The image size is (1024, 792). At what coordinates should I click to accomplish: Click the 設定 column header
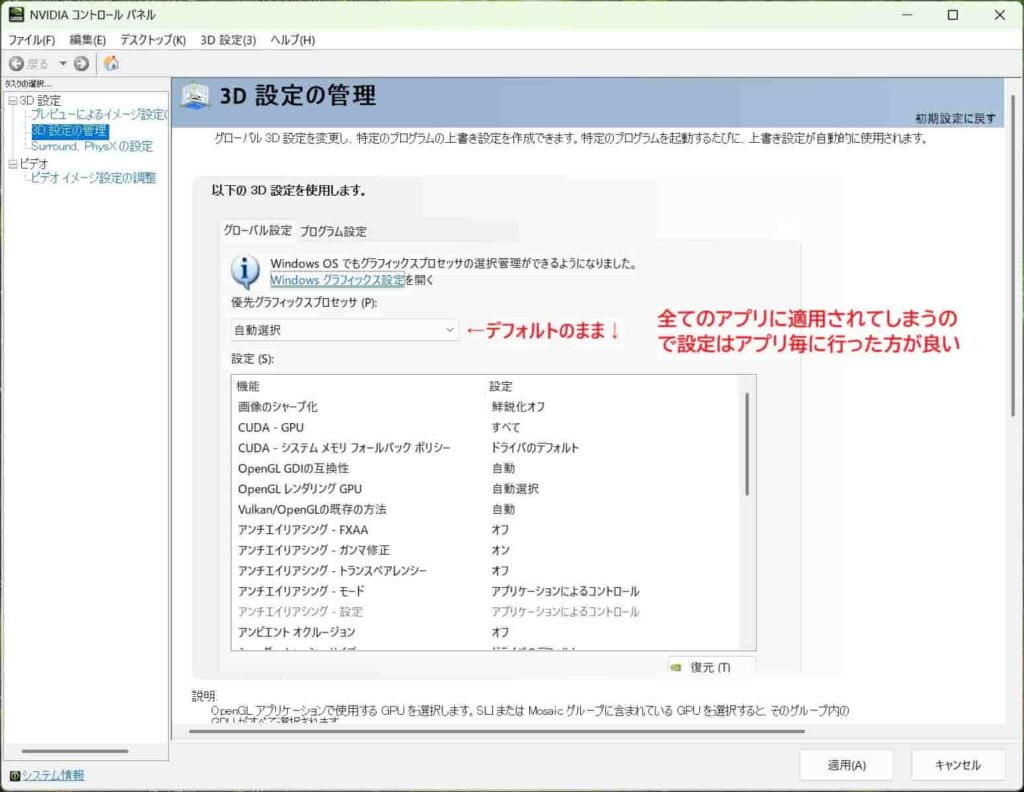[501, 386]
